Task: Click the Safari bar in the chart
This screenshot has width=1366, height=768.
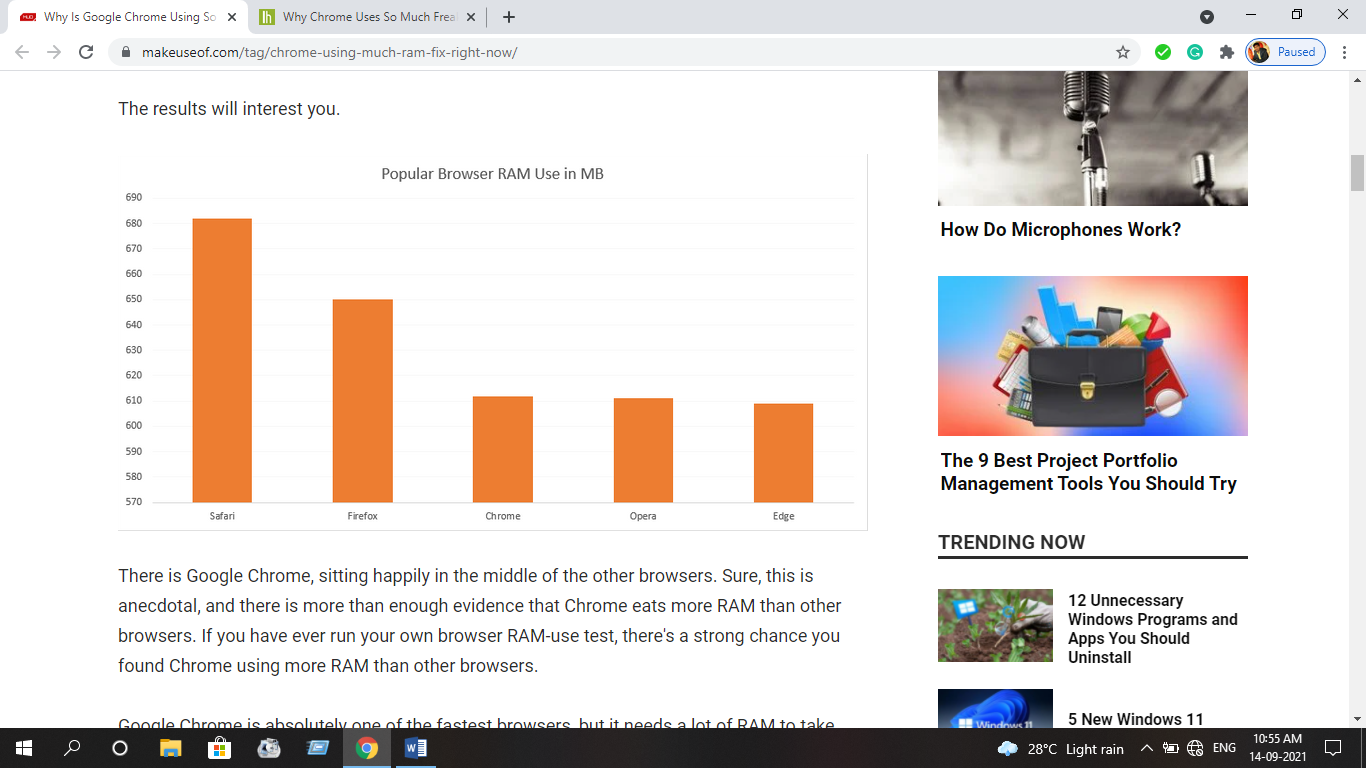Action: coord(222,360)
